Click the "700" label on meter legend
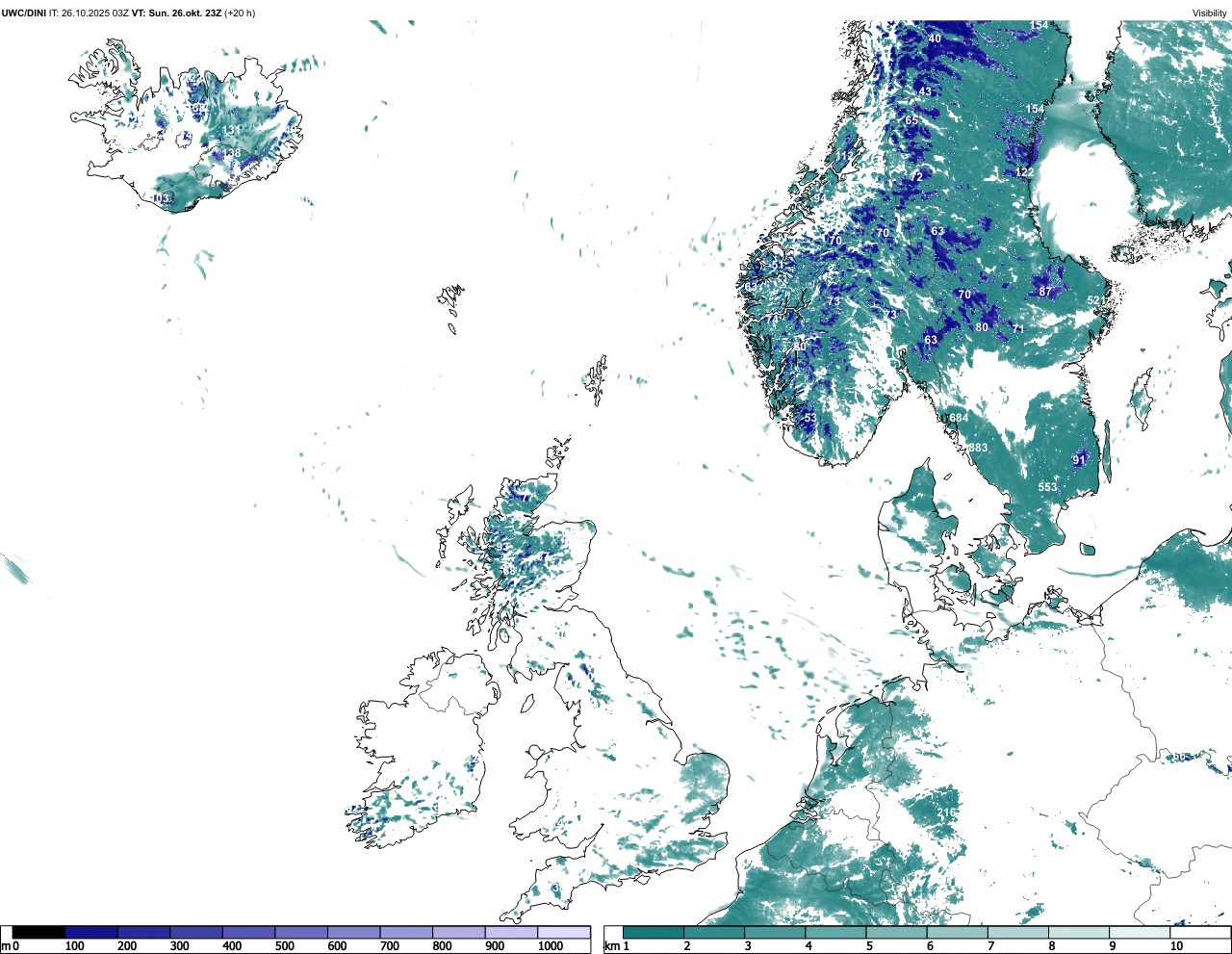This screenshot has width=1232, height=954. pos(389,946)
